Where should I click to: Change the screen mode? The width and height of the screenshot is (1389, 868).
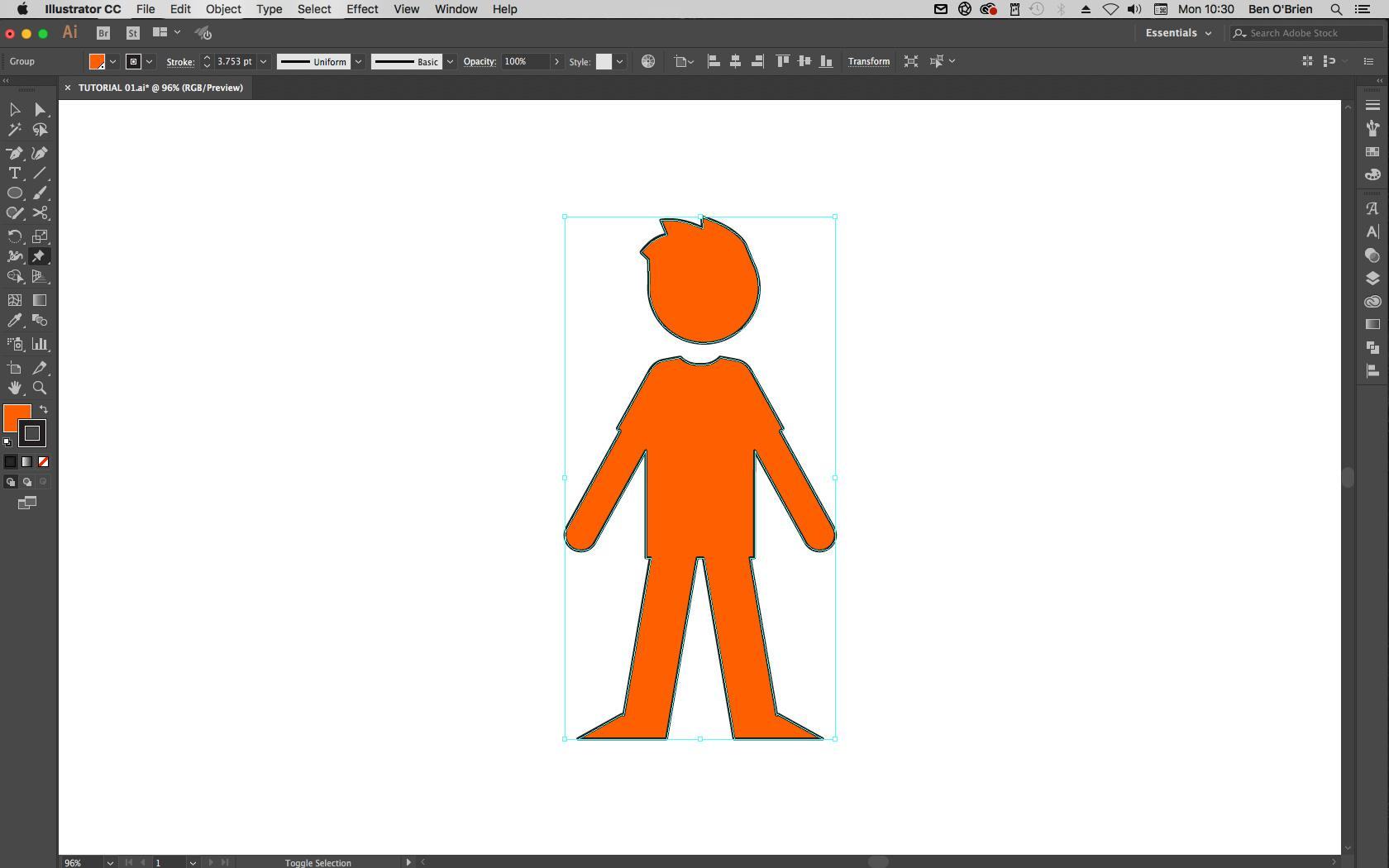(27, 503)
